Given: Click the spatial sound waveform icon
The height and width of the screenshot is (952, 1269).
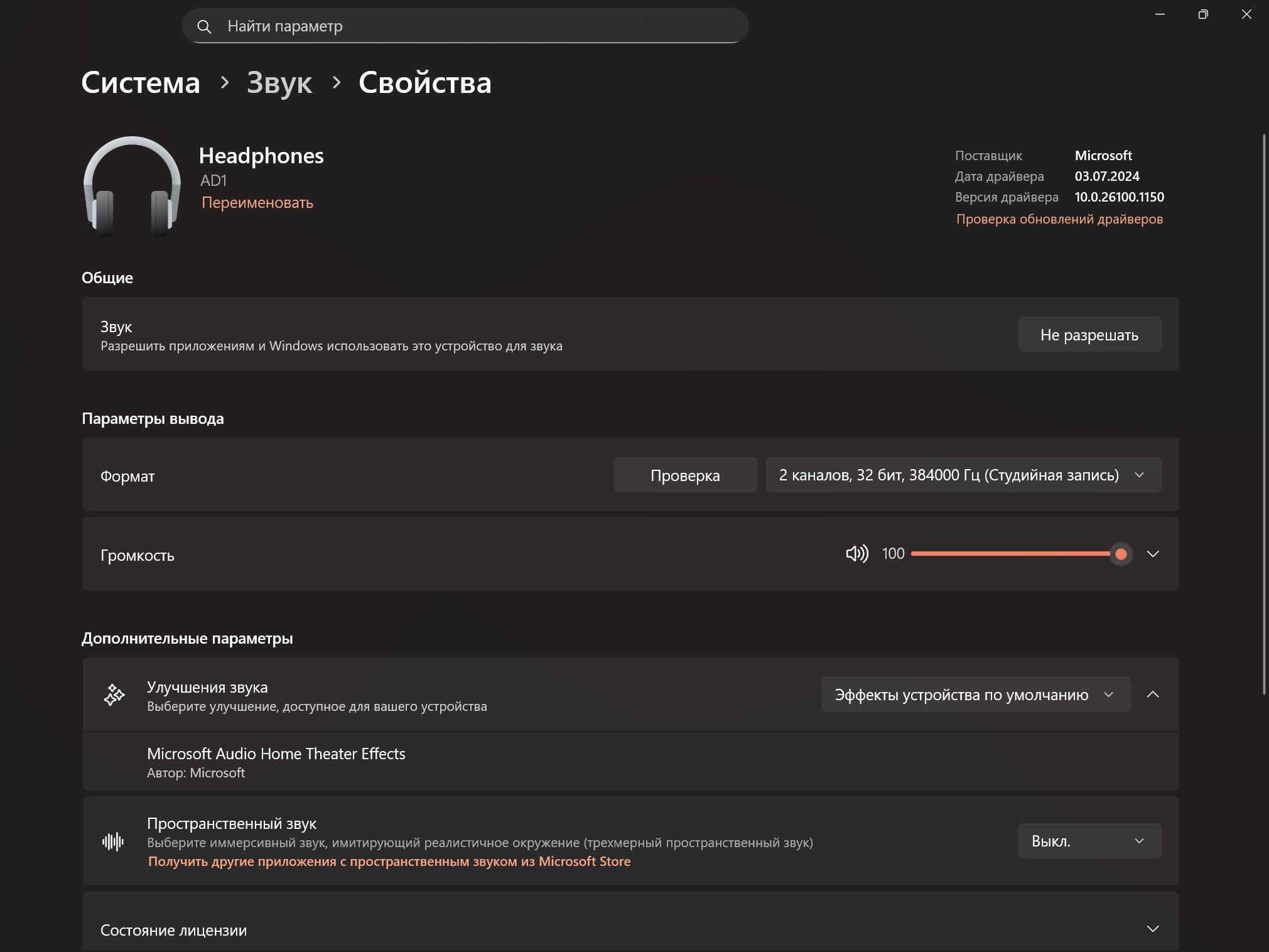Looking at the screenshot, I should pyautogui.click(x=113, y=841).
